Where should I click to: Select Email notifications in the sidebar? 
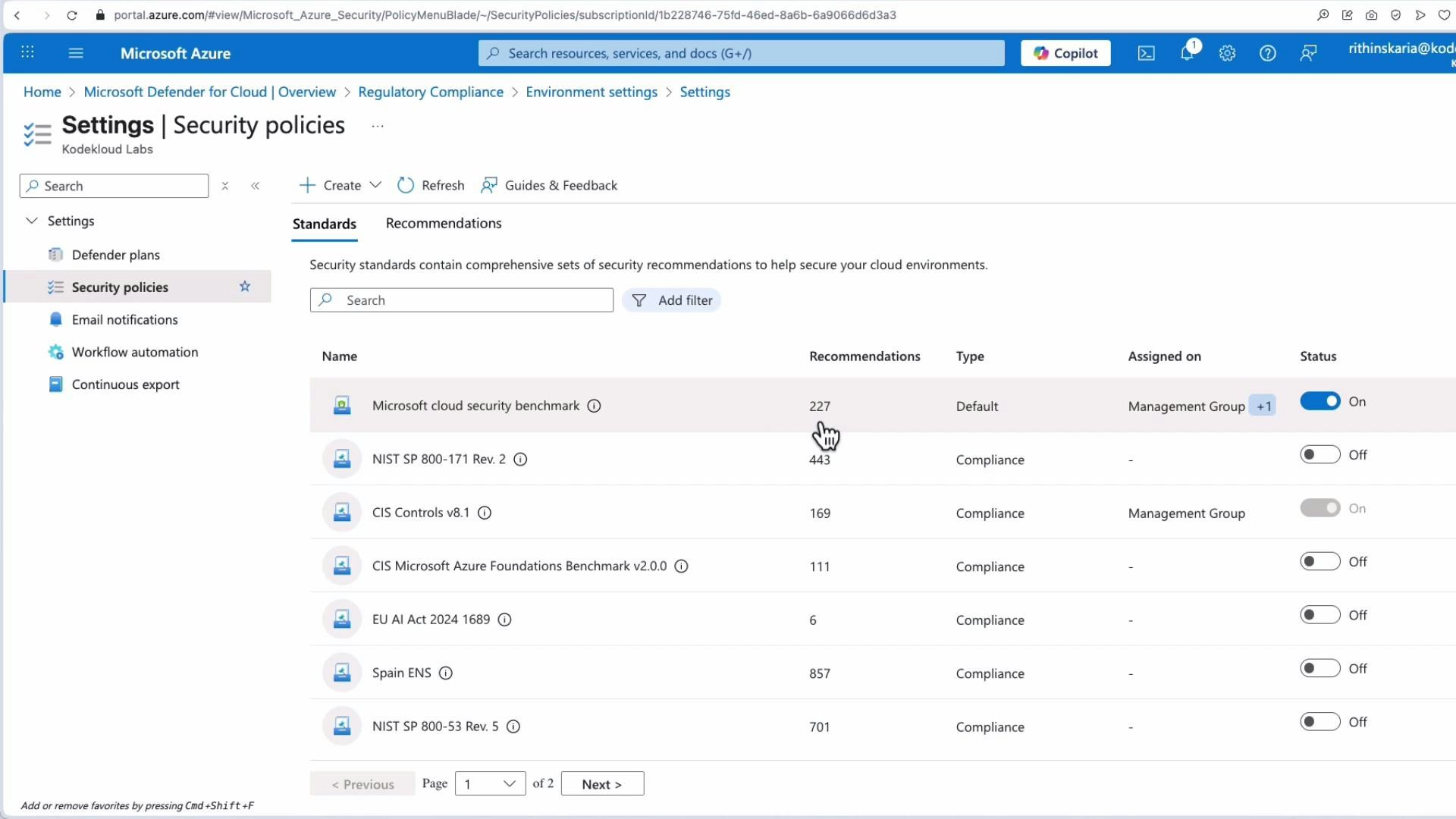[x=124, y=319]
